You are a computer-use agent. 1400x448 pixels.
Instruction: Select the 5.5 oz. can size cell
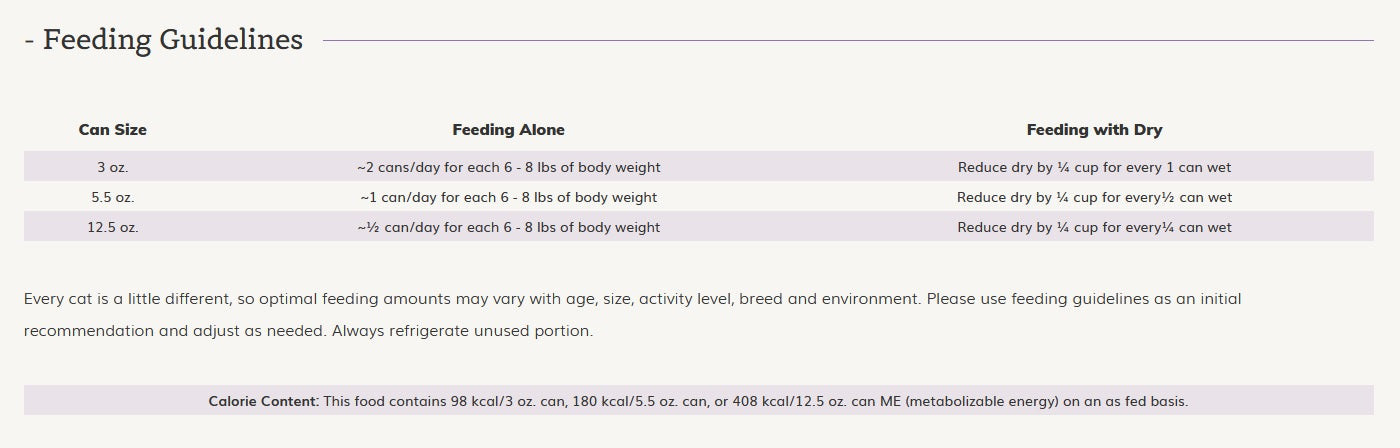click(113, 197)
